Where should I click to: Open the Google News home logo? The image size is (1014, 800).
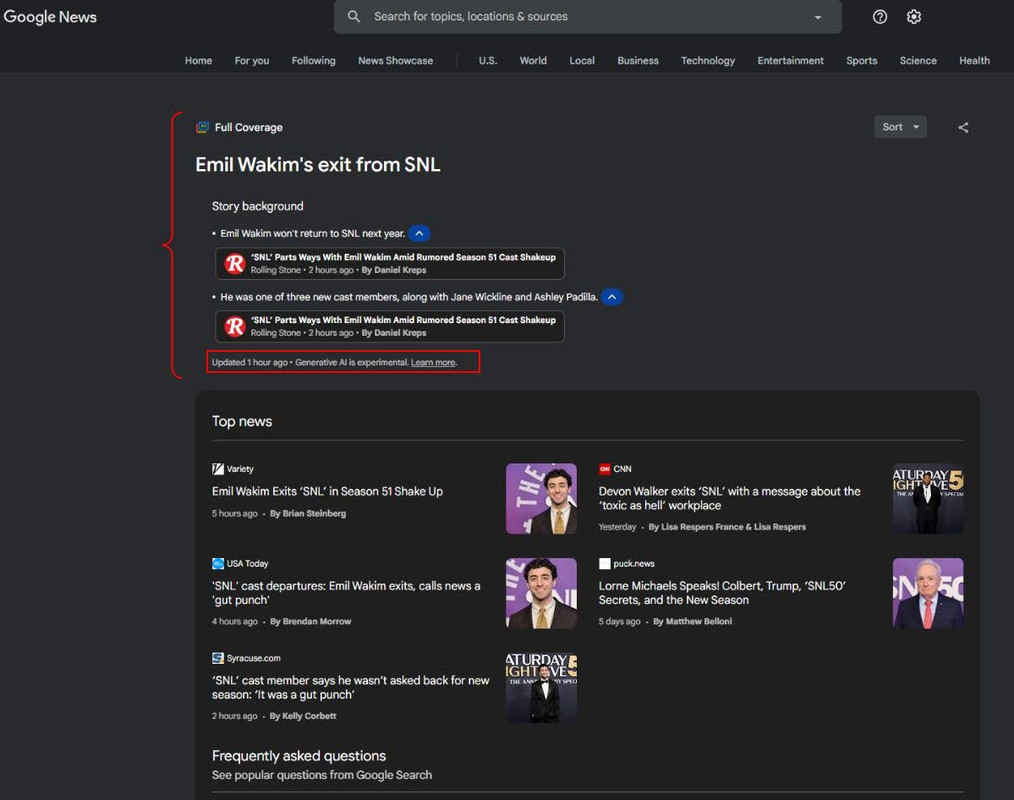pos(50,17)
